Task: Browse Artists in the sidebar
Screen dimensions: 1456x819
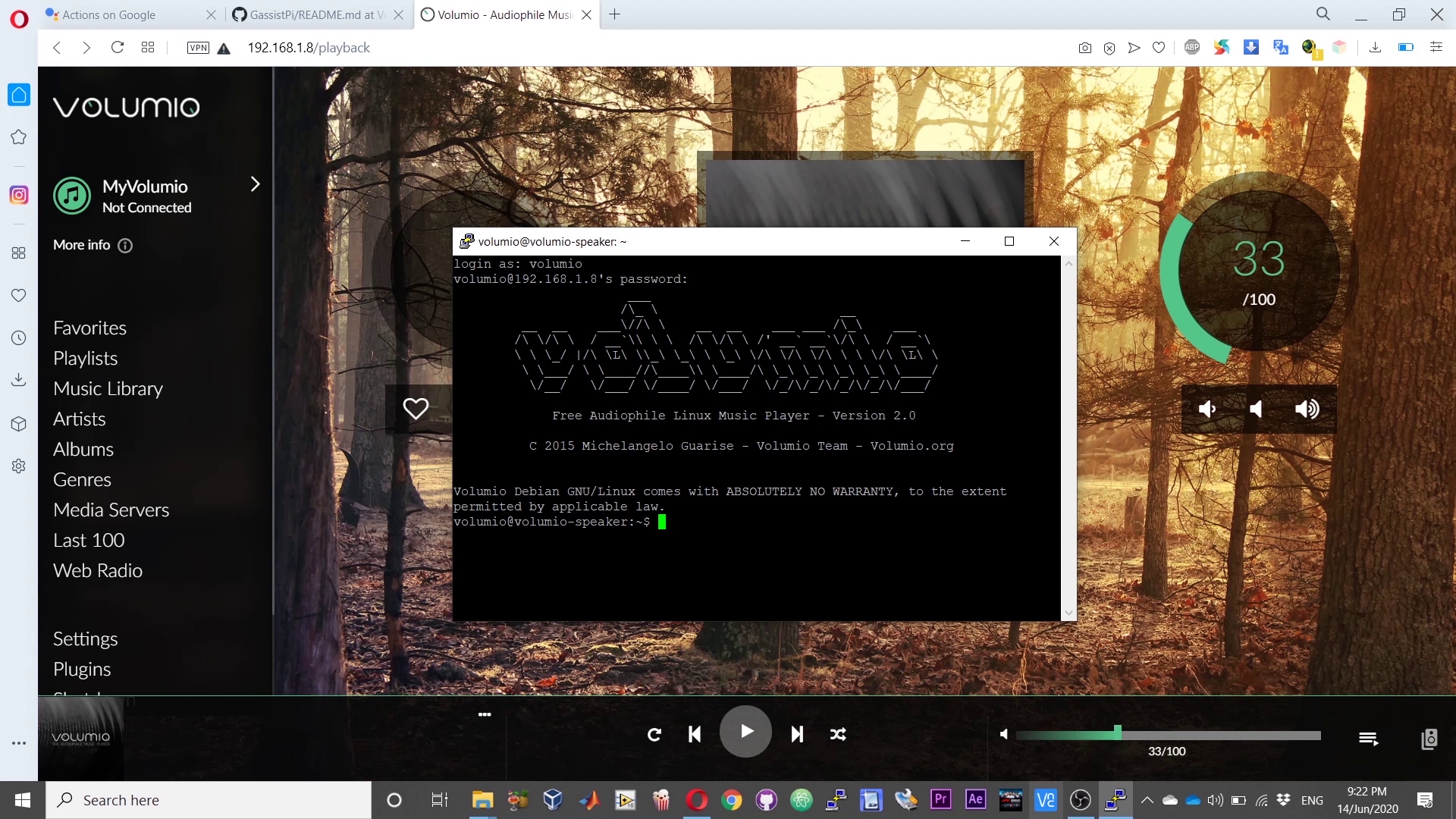Action: (79, 419)
